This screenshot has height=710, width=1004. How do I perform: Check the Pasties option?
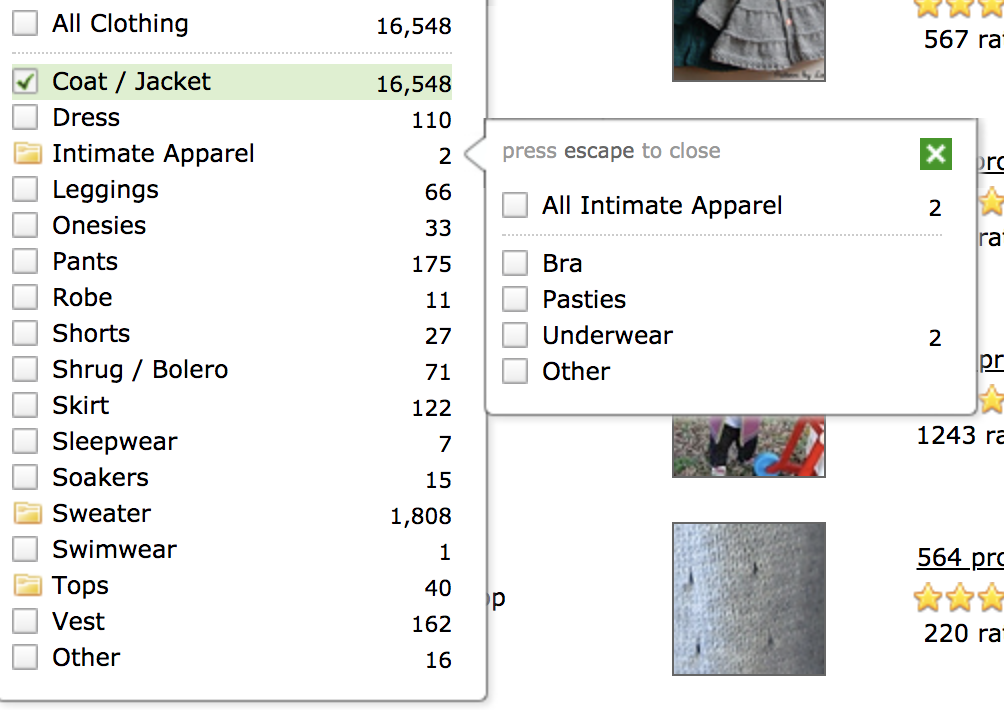point(515,299)
